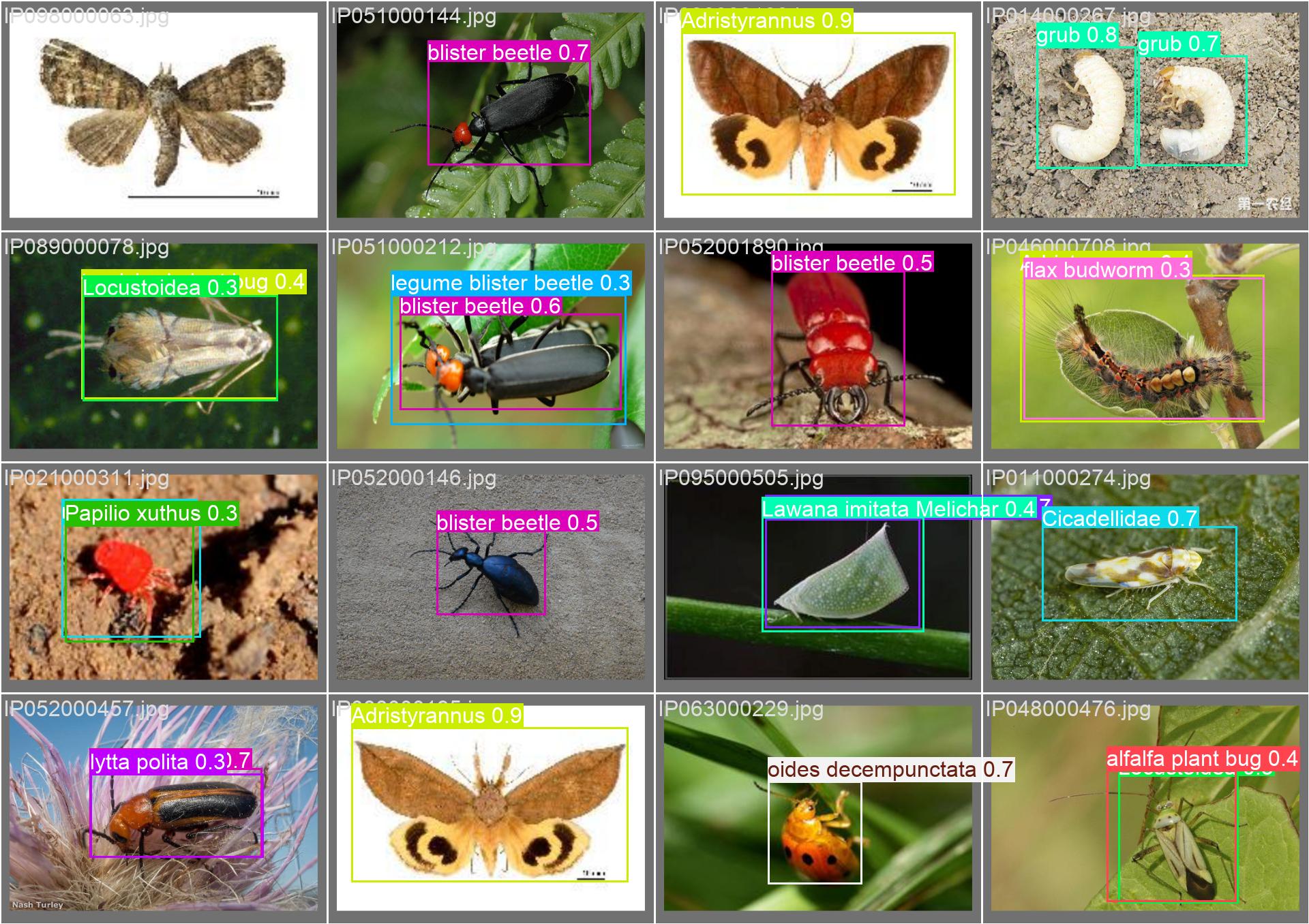Viewport: 1309px width, 924px height.
Task: Select the blue beetle on sand
Action: [491, 574]
